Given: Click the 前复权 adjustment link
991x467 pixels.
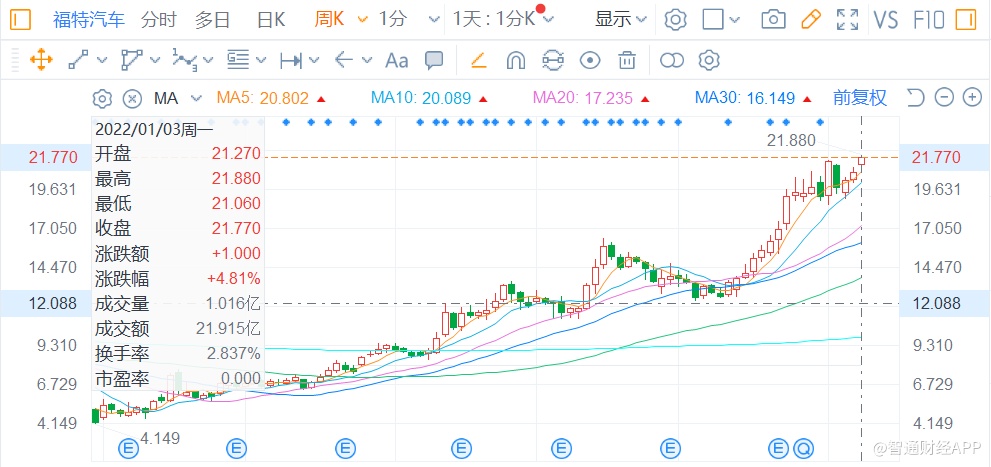Looking at the screenshot, I should [860, 98].
